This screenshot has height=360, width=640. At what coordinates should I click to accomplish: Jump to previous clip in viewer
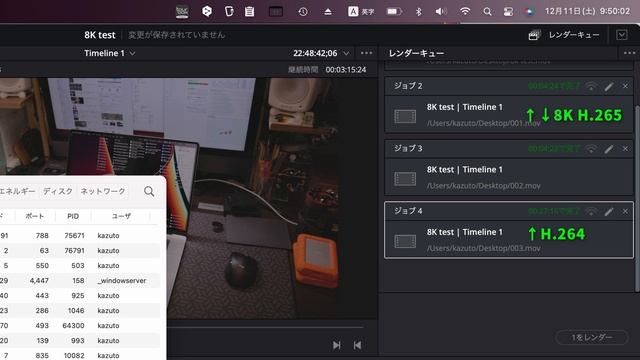[357, 345]
